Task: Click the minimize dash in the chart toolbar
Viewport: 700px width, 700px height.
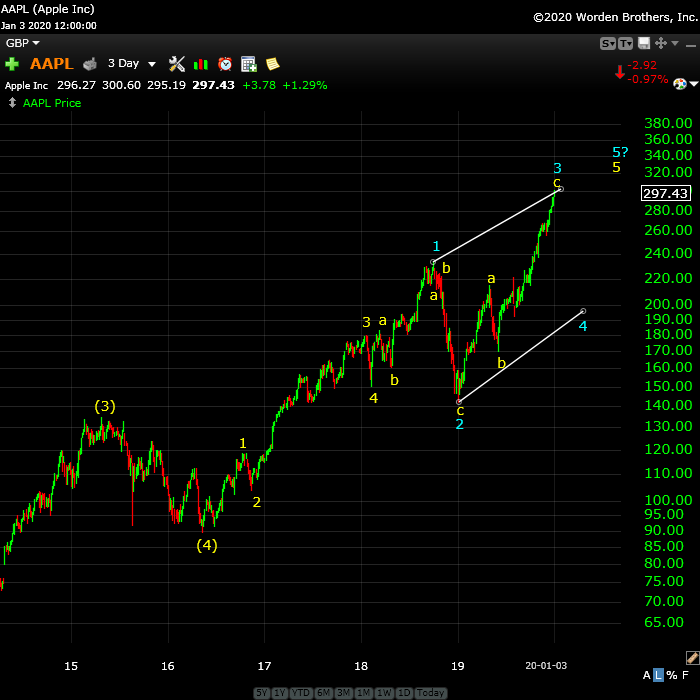Action: (691, 46)
